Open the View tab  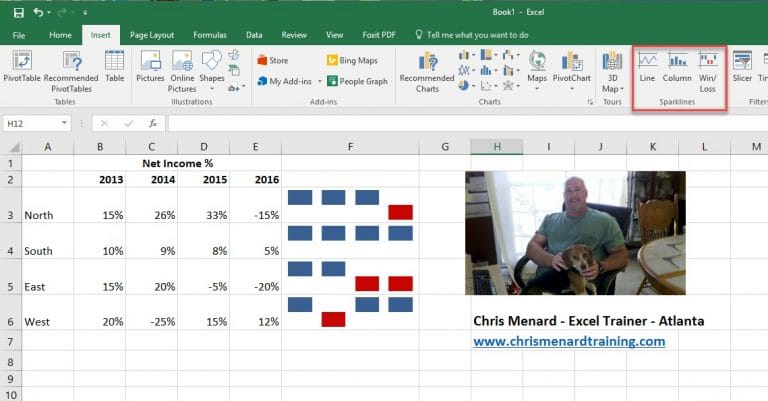335,35
